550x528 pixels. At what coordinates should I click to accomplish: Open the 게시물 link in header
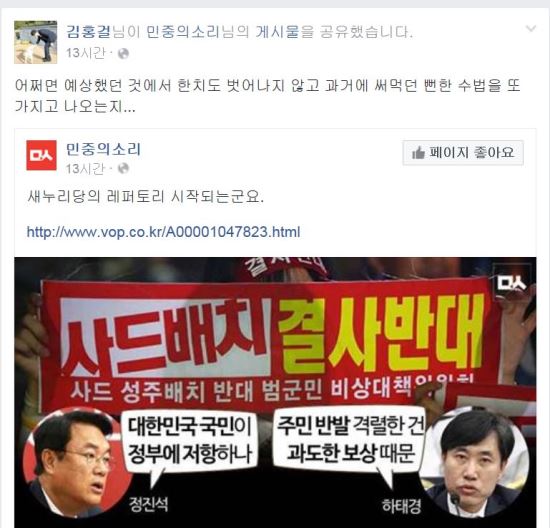click(277, 32)
